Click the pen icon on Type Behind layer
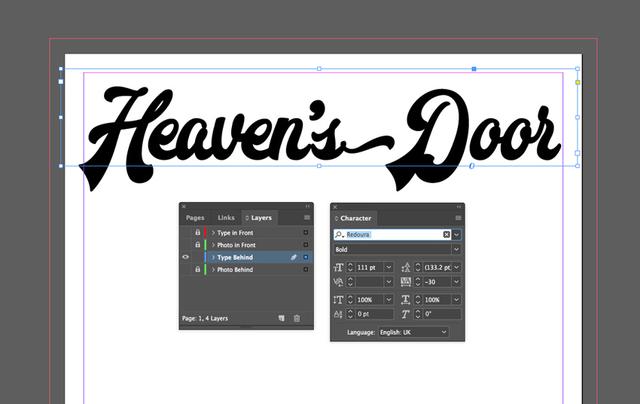Image resolution: width=640 pixels, height=404 pixels. [x=293, y=257]
